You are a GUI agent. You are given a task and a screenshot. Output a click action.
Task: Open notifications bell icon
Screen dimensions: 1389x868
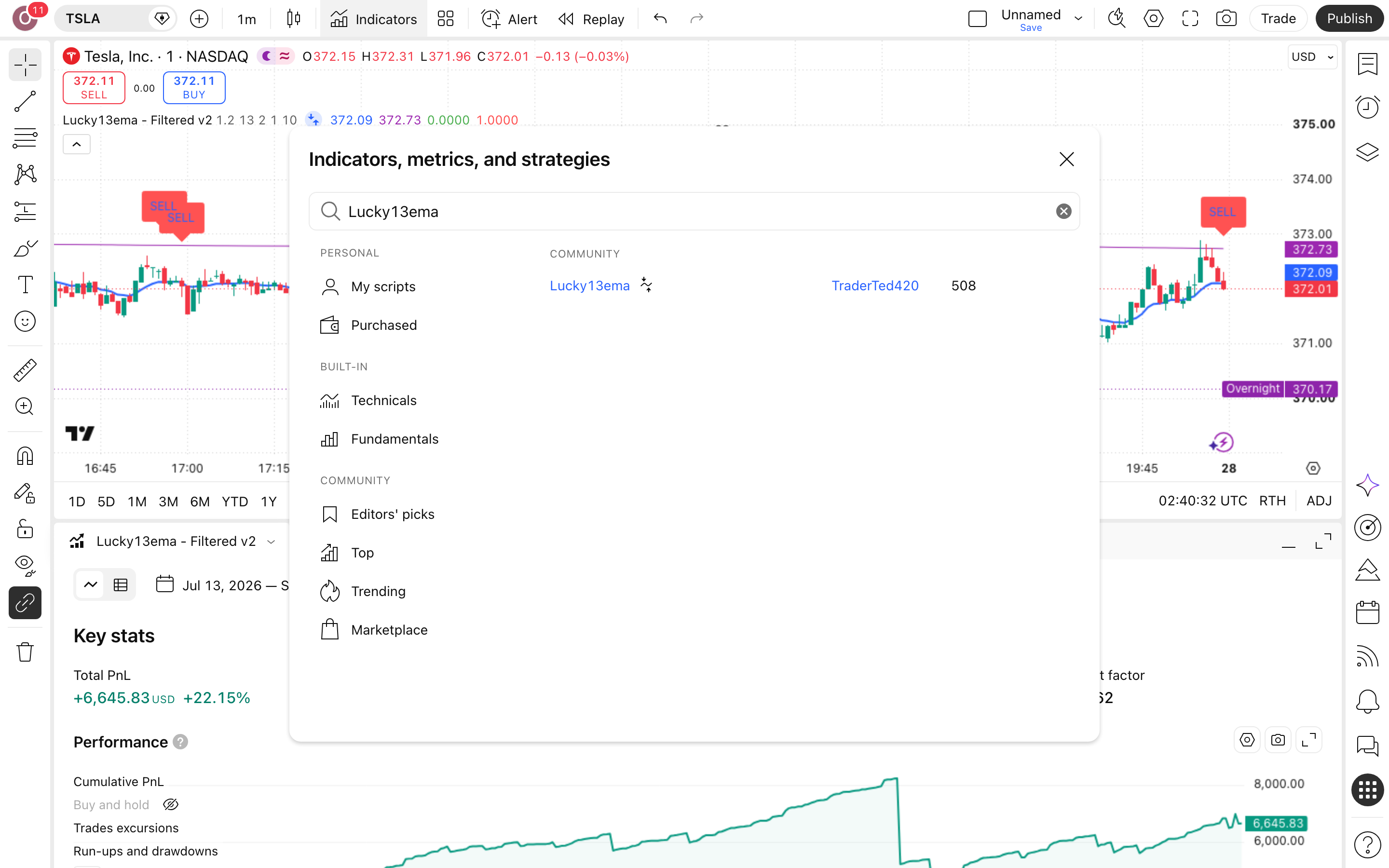(1368, 701)
